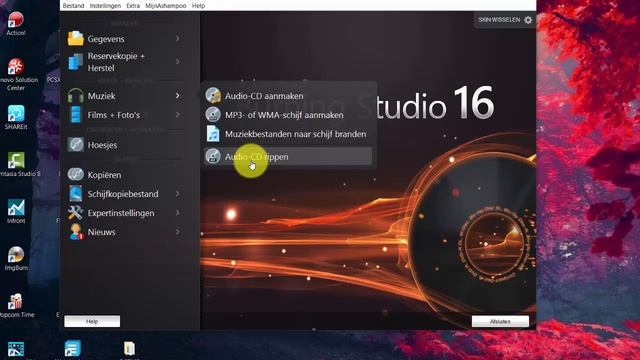640x360 pixels.
Task: Open the ImgBurn desktop shortcut
Action: point(16,259)
